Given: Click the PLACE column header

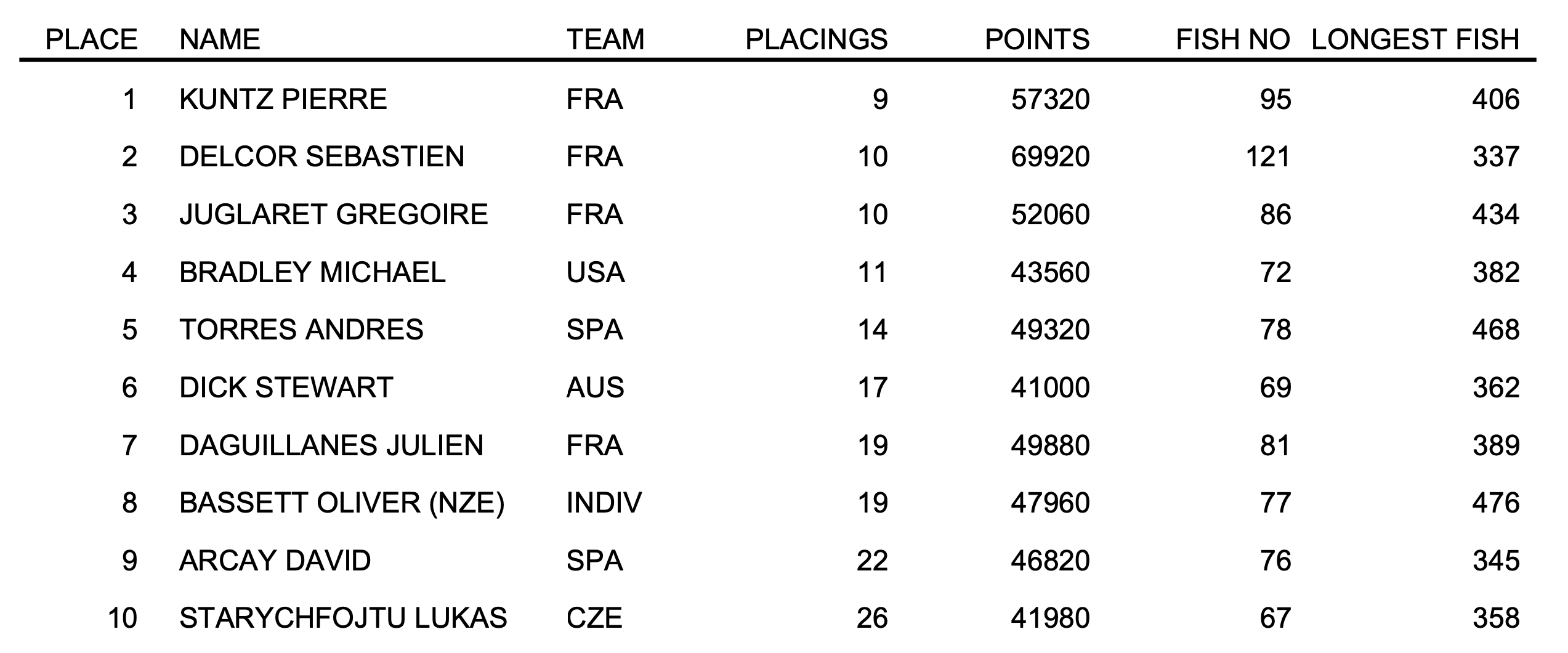Looking at the screenshot, I should pos(91,39).
